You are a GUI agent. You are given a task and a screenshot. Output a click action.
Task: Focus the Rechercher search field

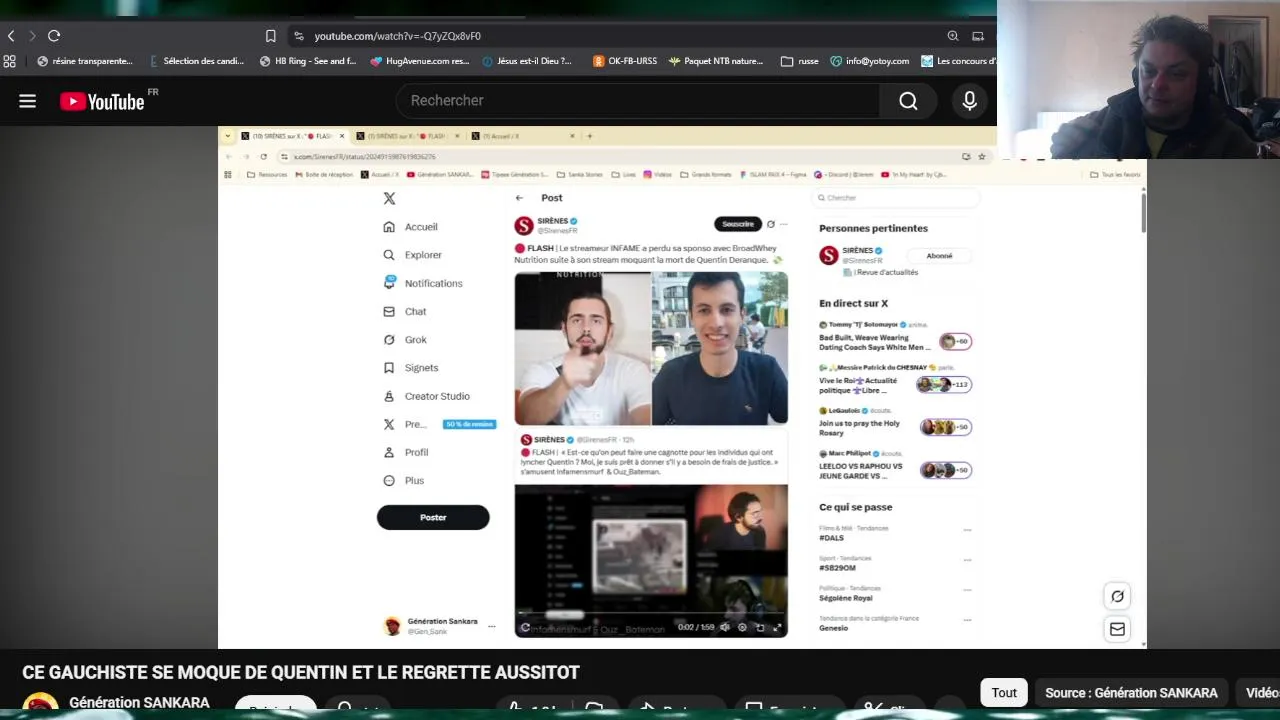(639, 101)
